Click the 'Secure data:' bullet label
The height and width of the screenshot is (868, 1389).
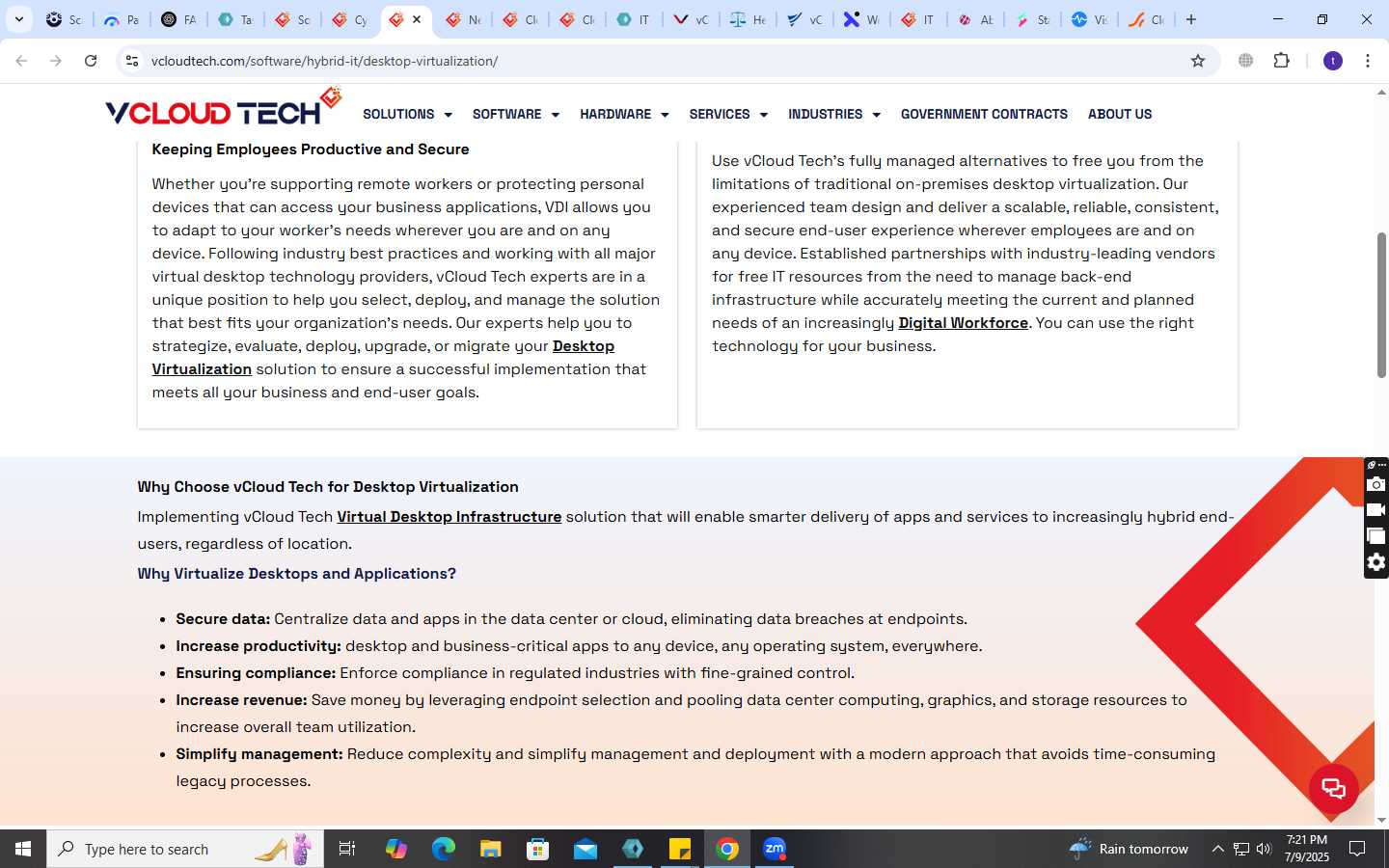pos(223,619)
